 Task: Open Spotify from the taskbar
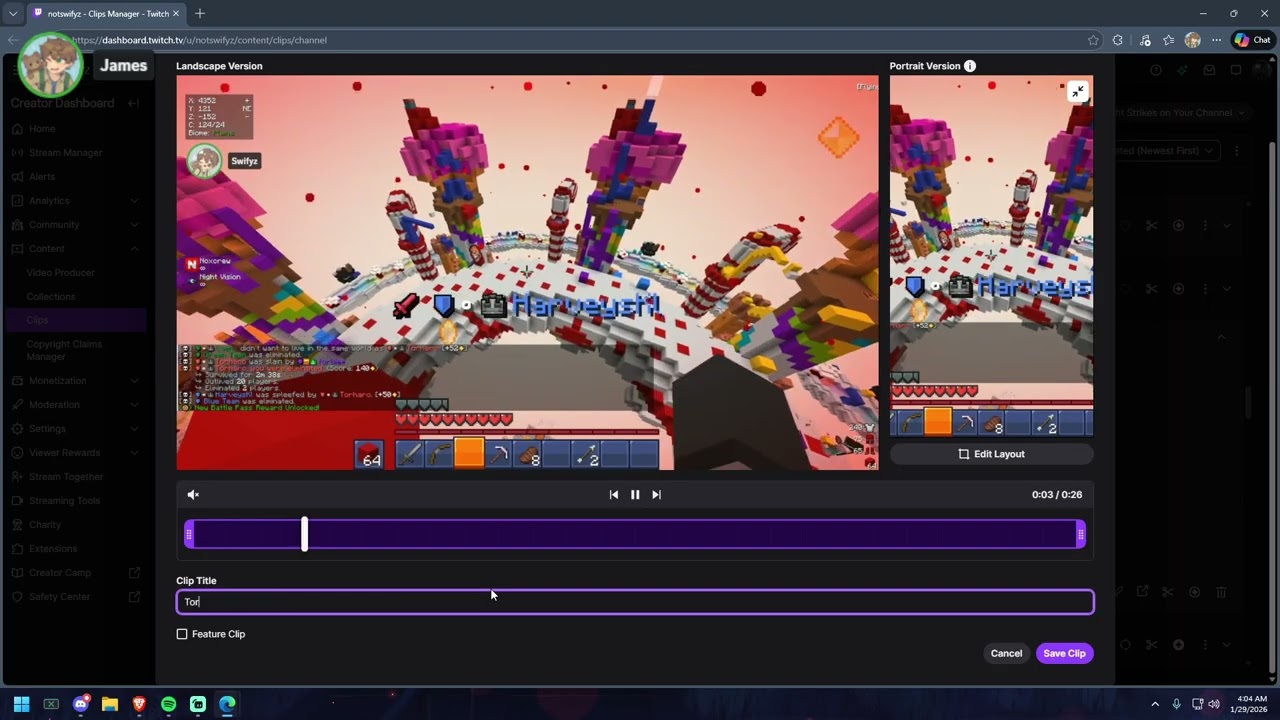169,704
